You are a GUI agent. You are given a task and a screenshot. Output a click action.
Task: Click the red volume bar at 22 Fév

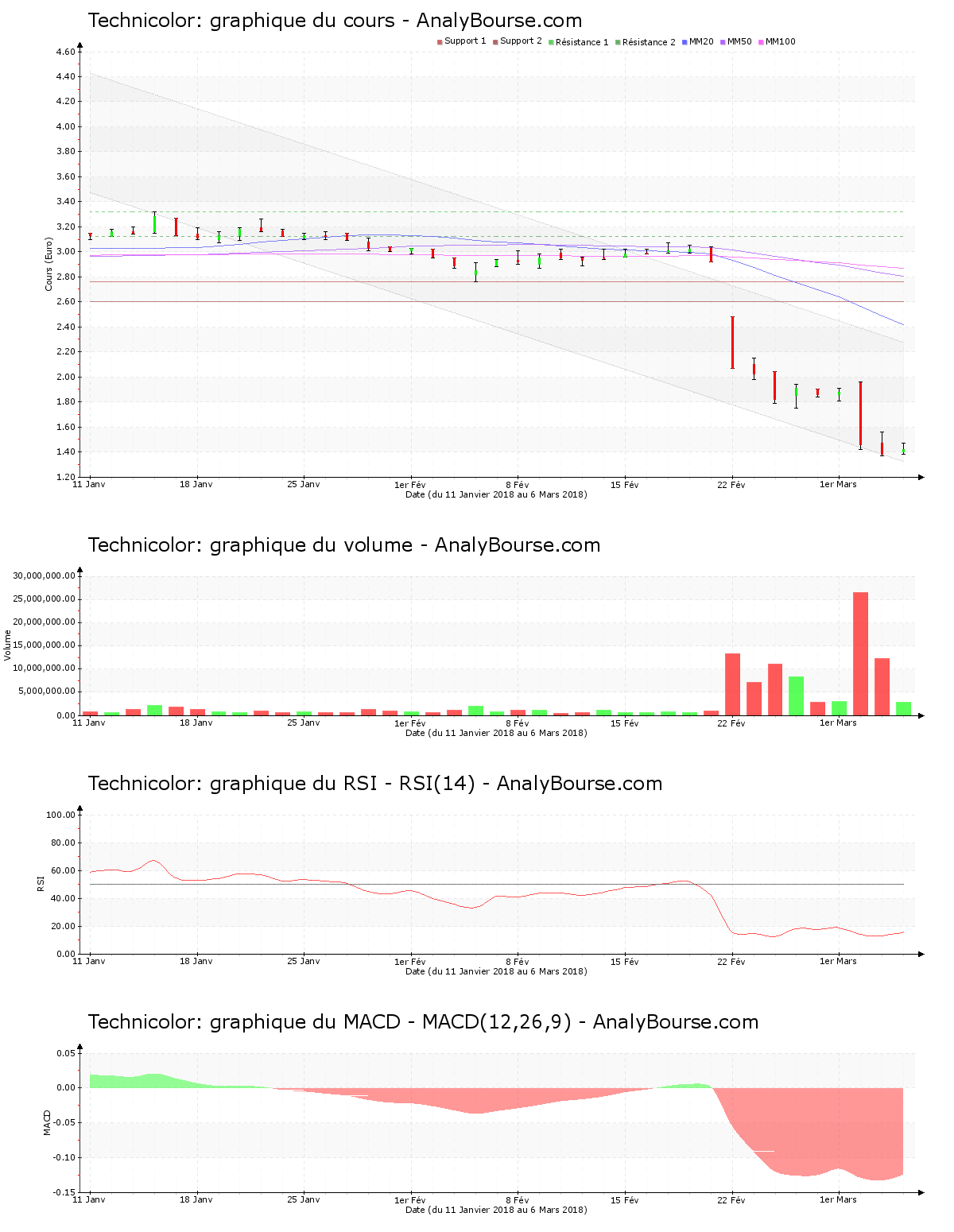(x=732, y=684)
